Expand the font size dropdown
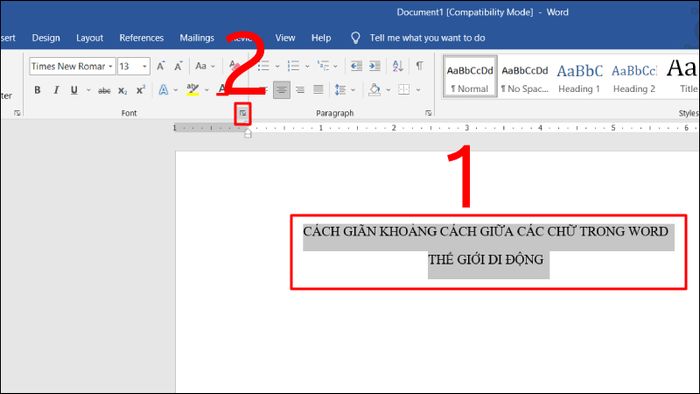This screenshot has height=394, width=700. point(144,66)
